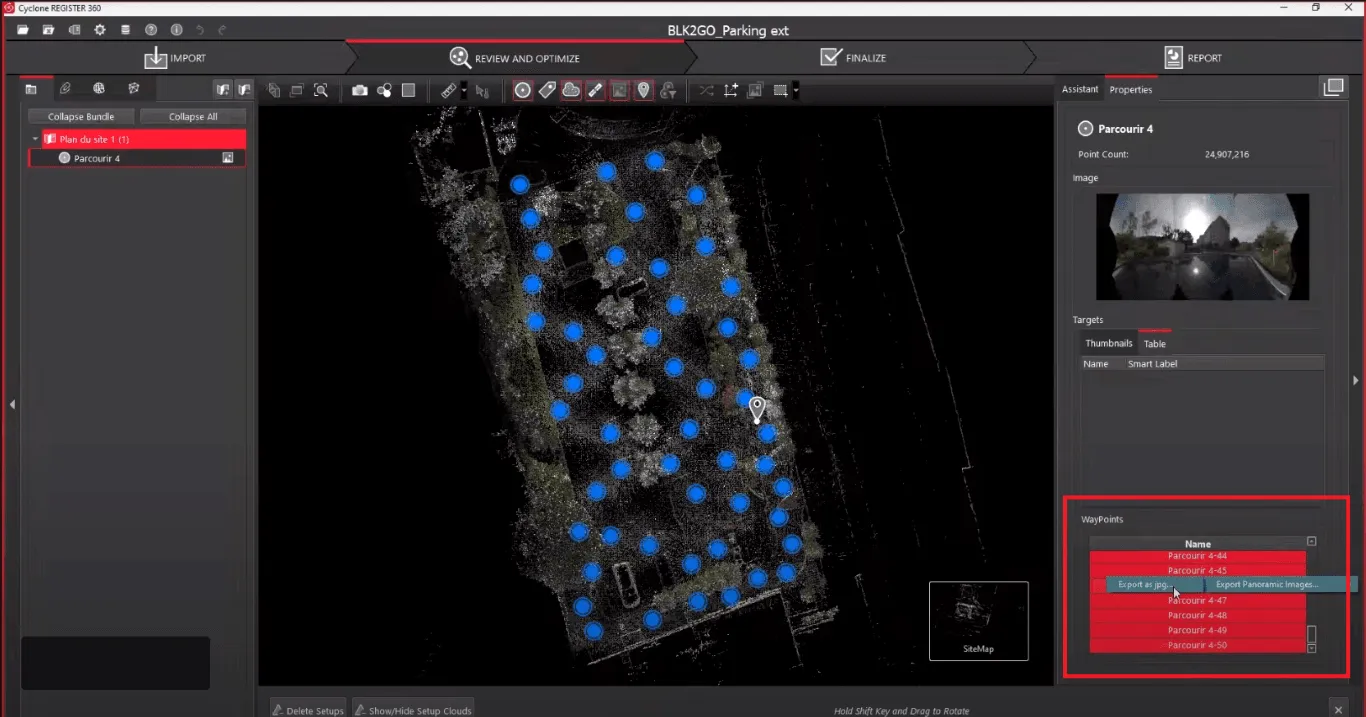The width and height of the screenshot is (1366, 717).
Task: Open the help question mark icon
Action: point(151,30)
